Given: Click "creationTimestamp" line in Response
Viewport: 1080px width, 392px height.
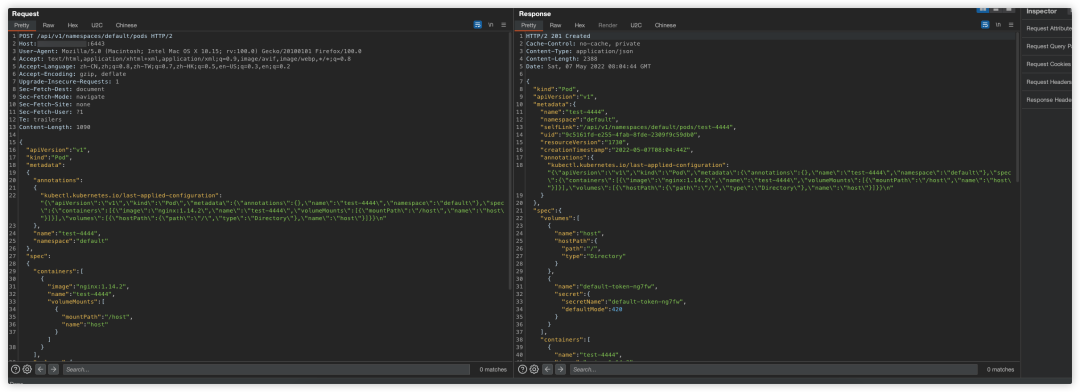Looking at the screenshot, I should 616,149.
